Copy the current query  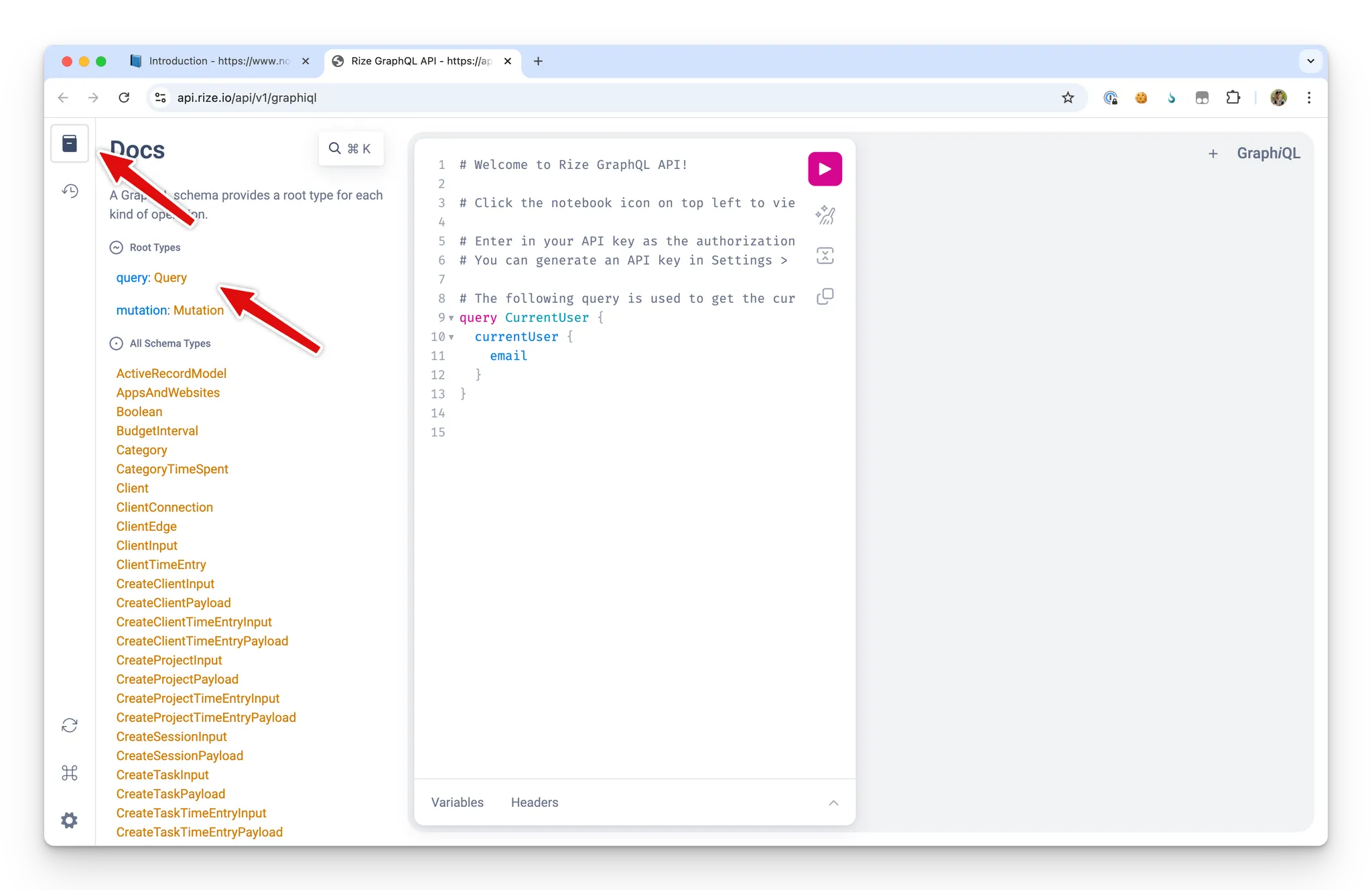[824, 296]
